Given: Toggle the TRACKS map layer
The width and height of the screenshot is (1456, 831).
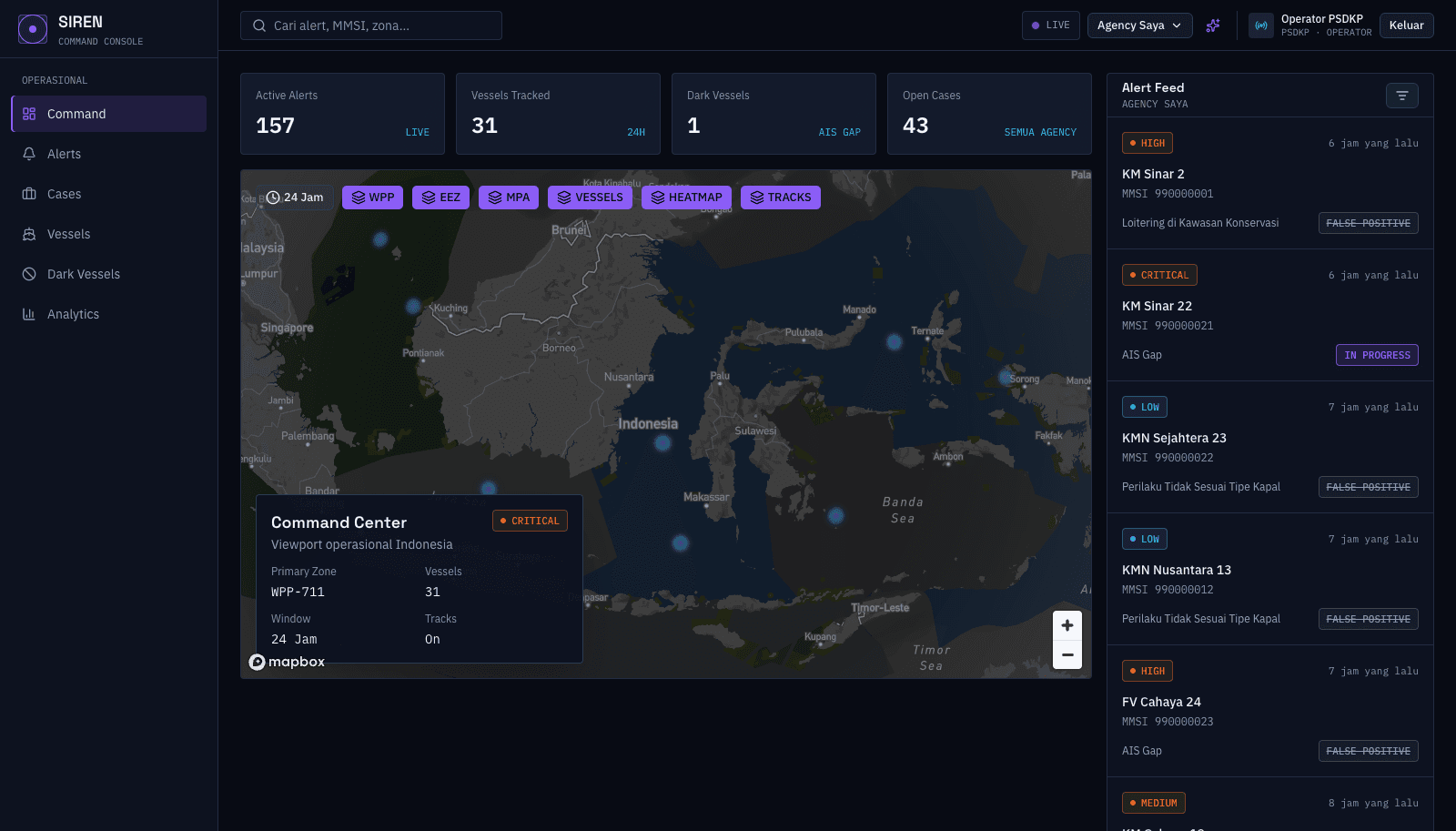Looking at the screenshot, I should (781, 198).
